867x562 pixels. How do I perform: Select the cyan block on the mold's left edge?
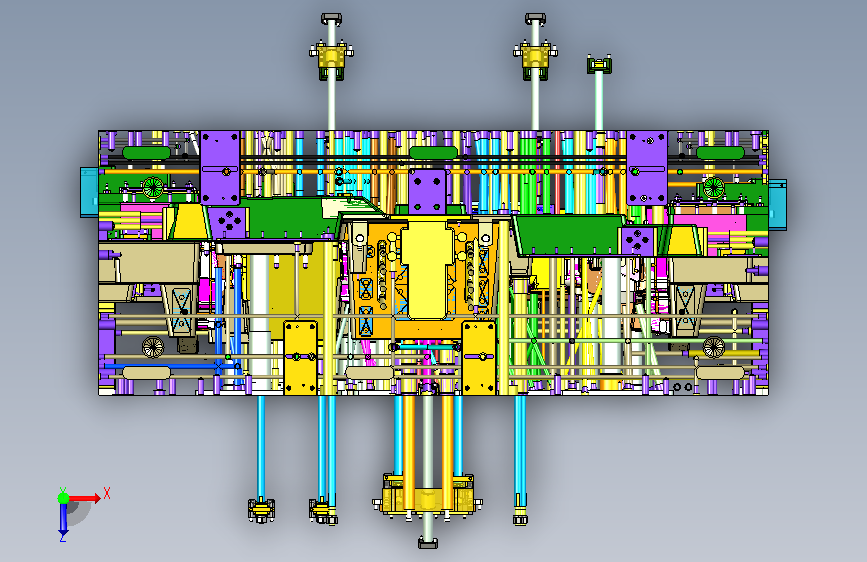(90, 192)
